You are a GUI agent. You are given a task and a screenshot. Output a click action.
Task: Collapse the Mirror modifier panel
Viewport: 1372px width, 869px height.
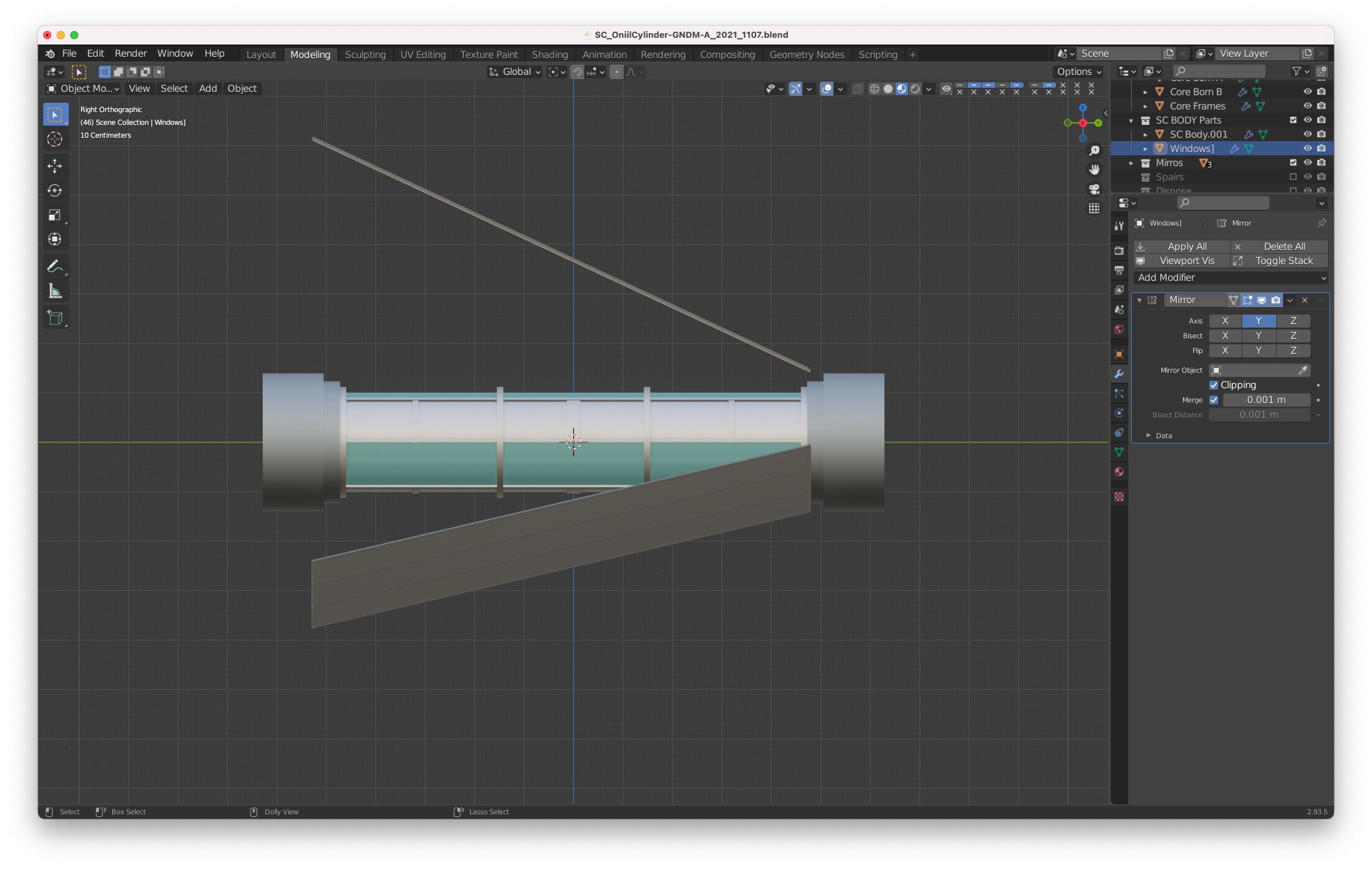[x=1139, y=300]
